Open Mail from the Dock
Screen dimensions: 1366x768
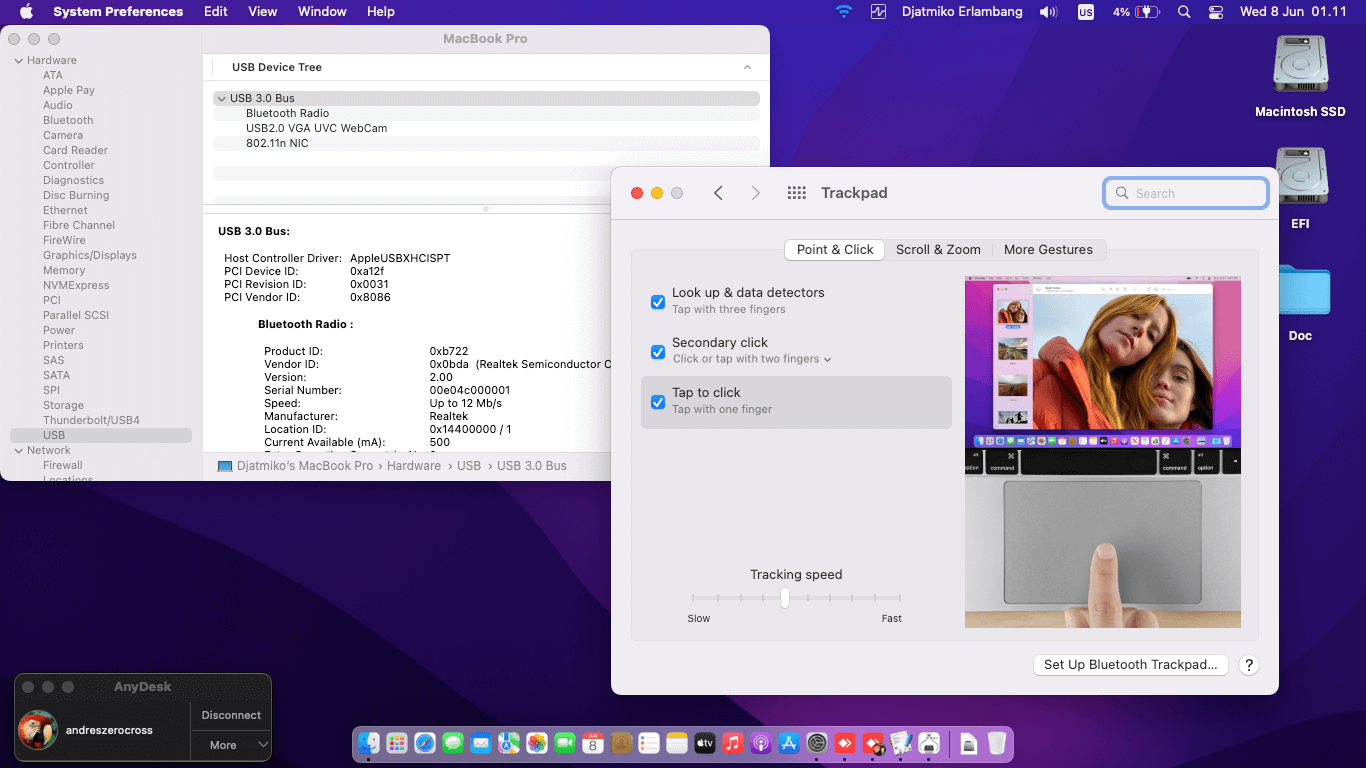point(481,743)
